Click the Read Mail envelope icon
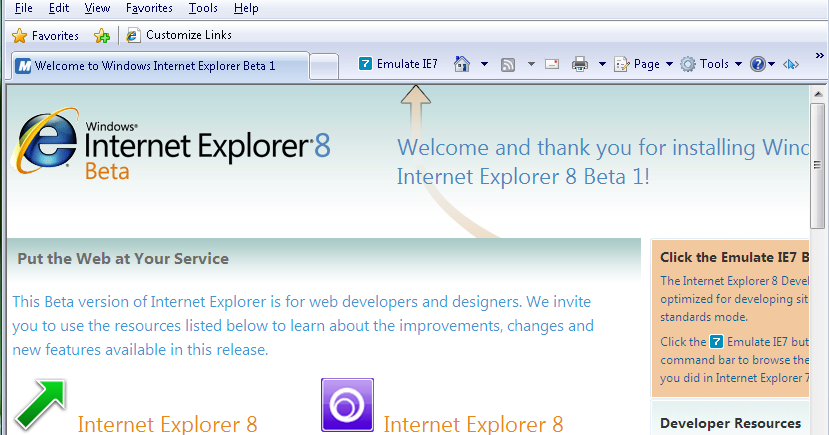 click(x=552, y=64)
